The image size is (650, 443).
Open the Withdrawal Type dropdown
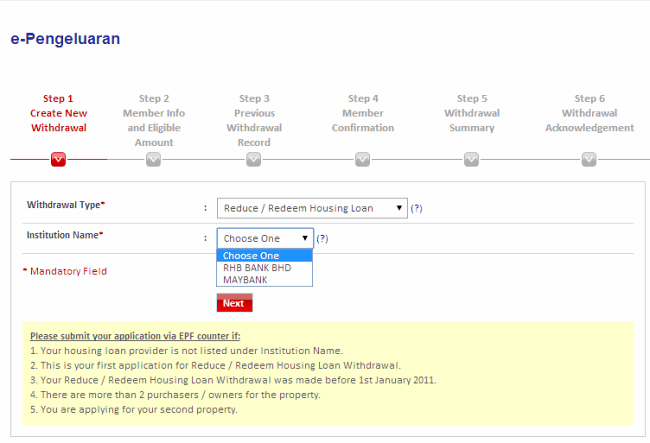pos(312,208)
